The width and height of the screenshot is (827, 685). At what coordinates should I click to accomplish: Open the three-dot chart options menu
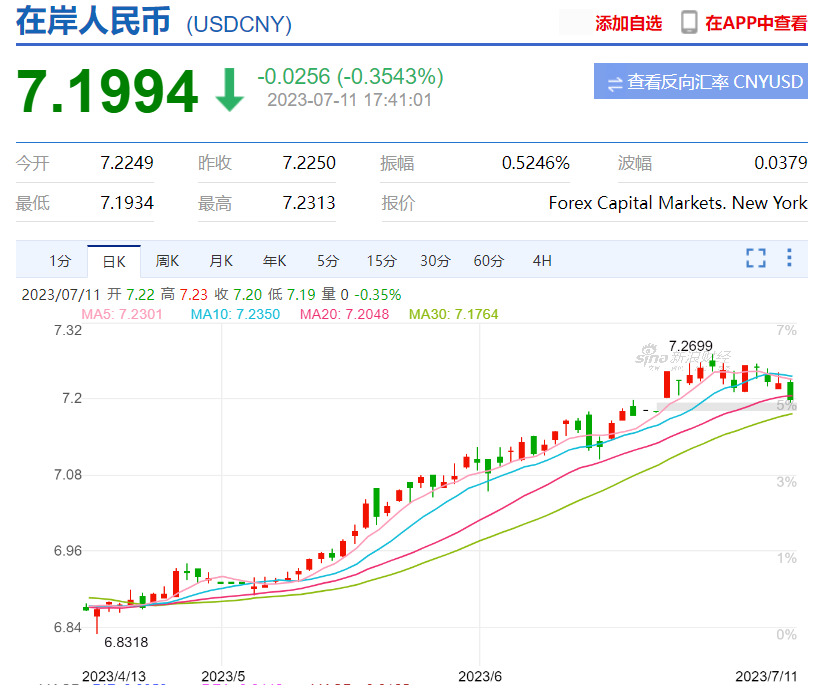click(x=789, y=258)
